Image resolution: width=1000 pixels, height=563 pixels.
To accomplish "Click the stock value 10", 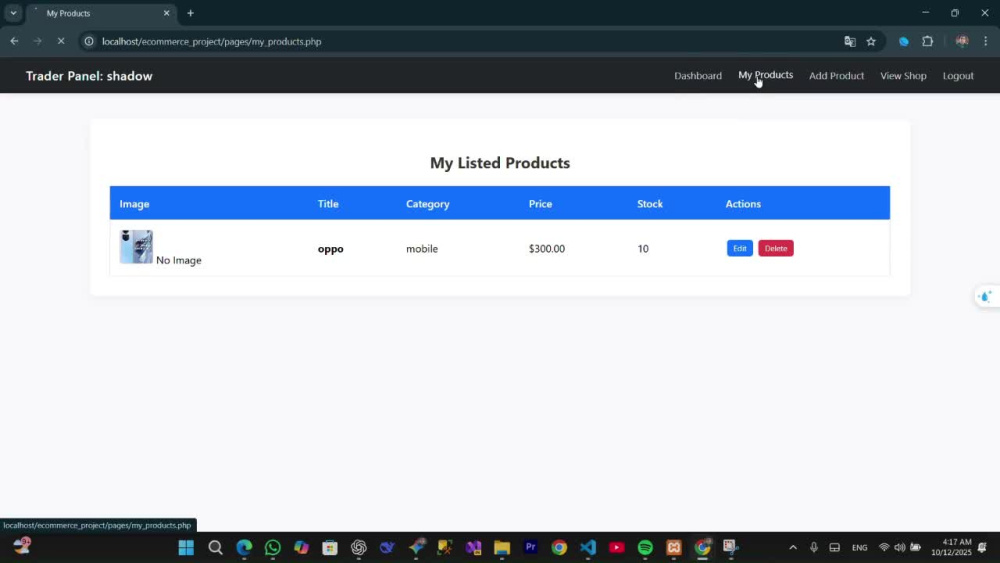I will click(x=643, y=249).
